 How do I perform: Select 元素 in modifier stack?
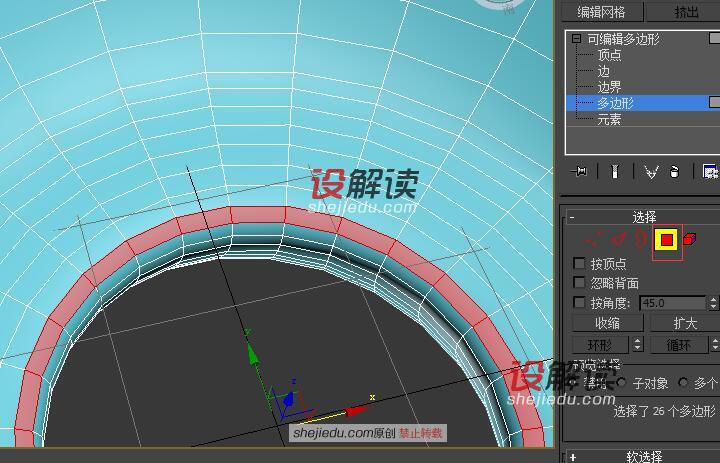point(609,119)
